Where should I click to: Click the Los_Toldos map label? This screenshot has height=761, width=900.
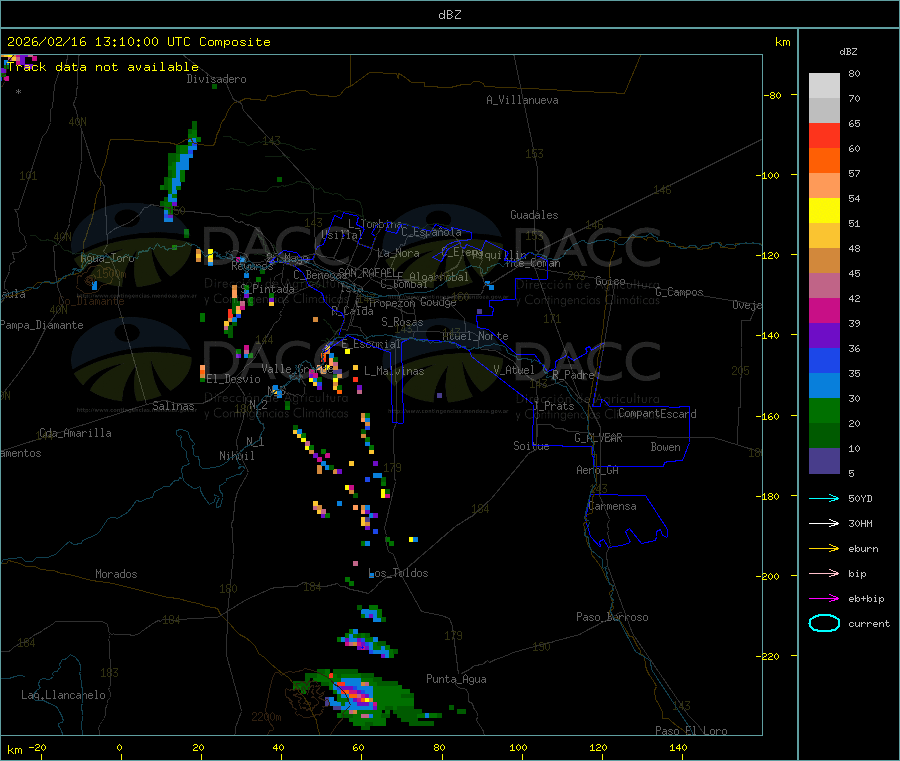tap(398, 573)
